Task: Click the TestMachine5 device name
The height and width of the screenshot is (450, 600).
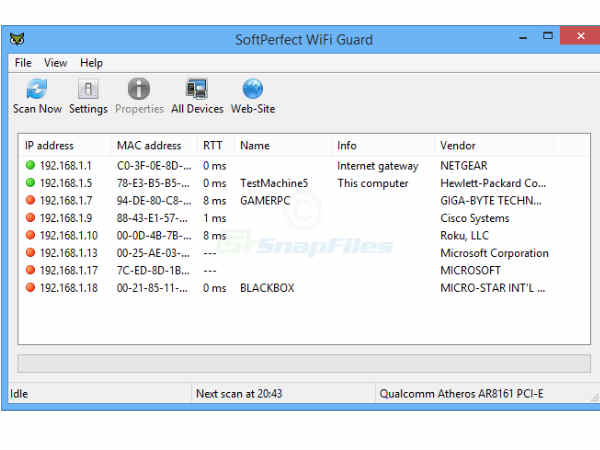Action: (x=274, y=183)
